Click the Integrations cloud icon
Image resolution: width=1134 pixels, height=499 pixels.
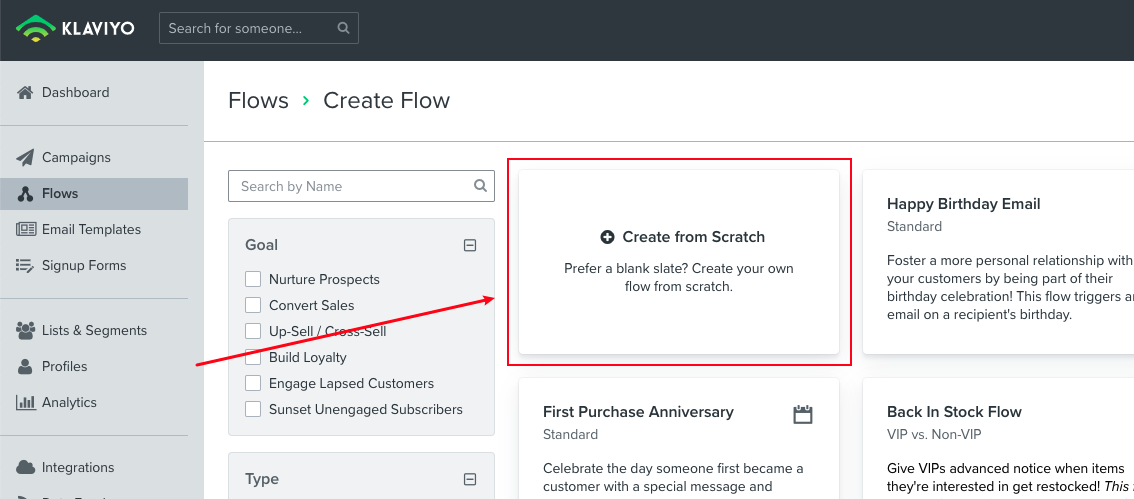click(25, 467)
